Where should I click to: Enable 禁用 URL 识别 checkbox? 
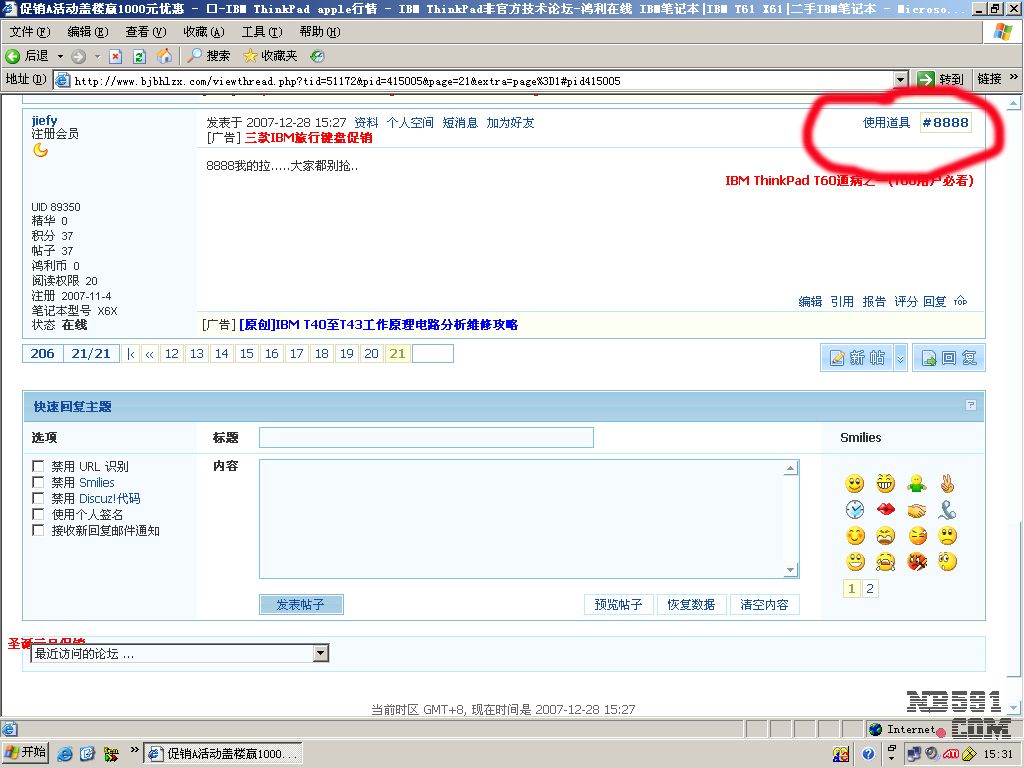(38, 466)
